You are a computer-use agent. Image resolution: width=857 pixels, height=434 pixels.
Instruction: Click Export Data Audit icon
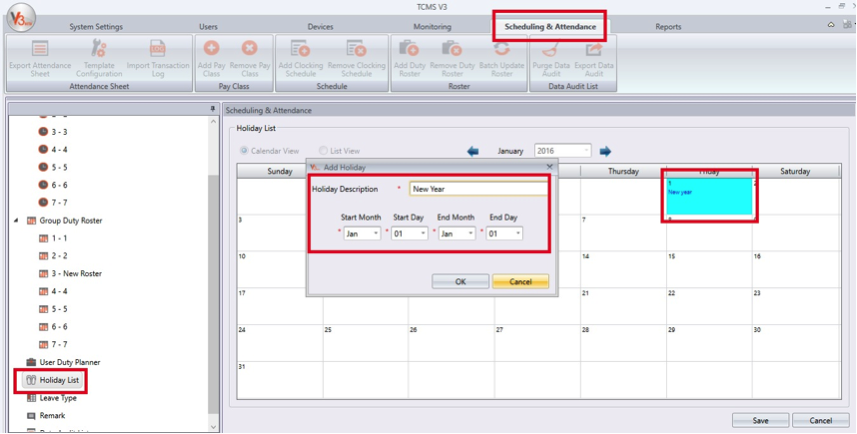[x=594, y=49]
